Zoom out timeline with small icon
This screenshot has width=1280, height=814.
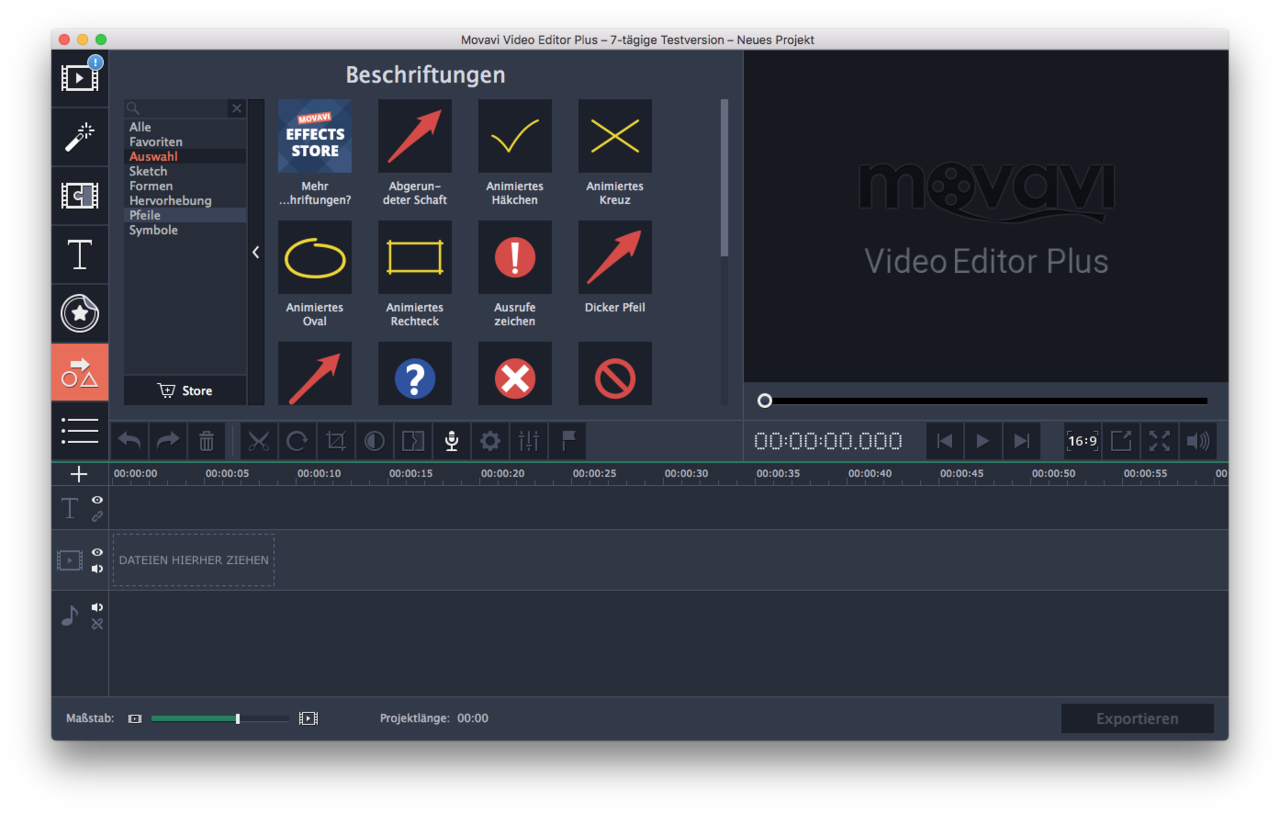(x=135, y=718)
